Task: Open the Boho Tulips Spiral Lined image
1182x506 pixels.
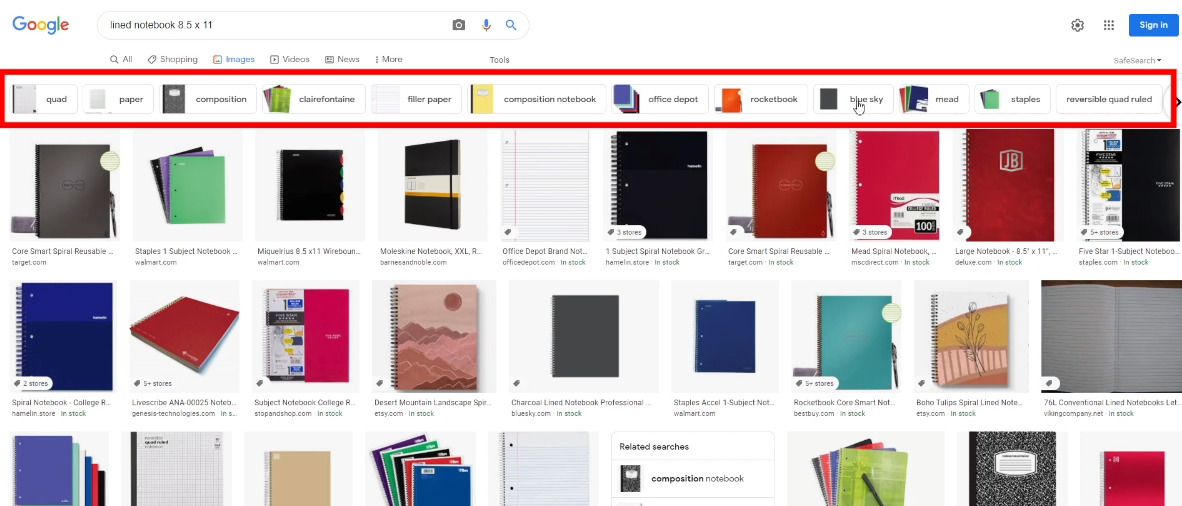Action: (x=972, y=336)
